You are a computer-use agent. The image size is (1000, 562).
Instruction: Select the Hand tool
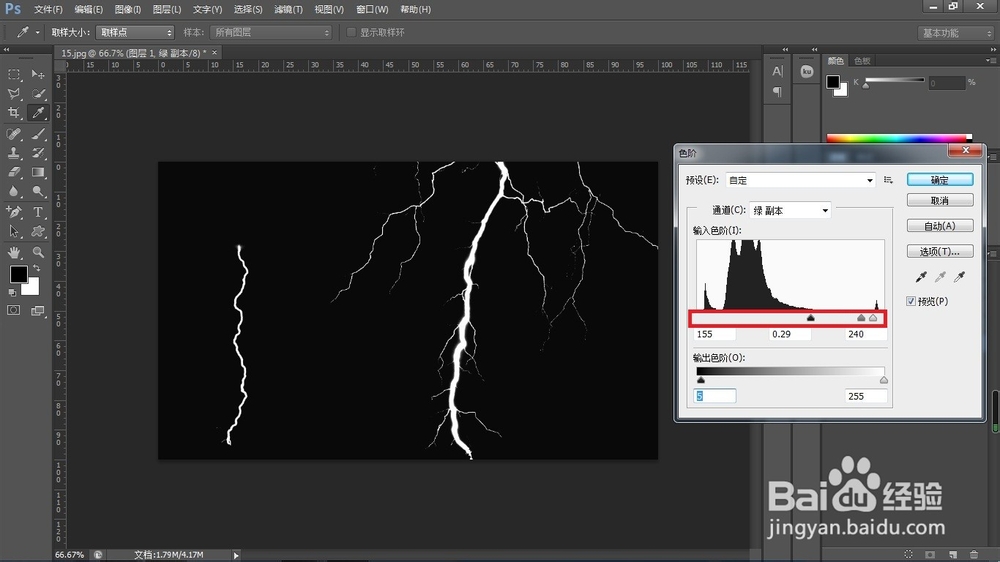14,253
